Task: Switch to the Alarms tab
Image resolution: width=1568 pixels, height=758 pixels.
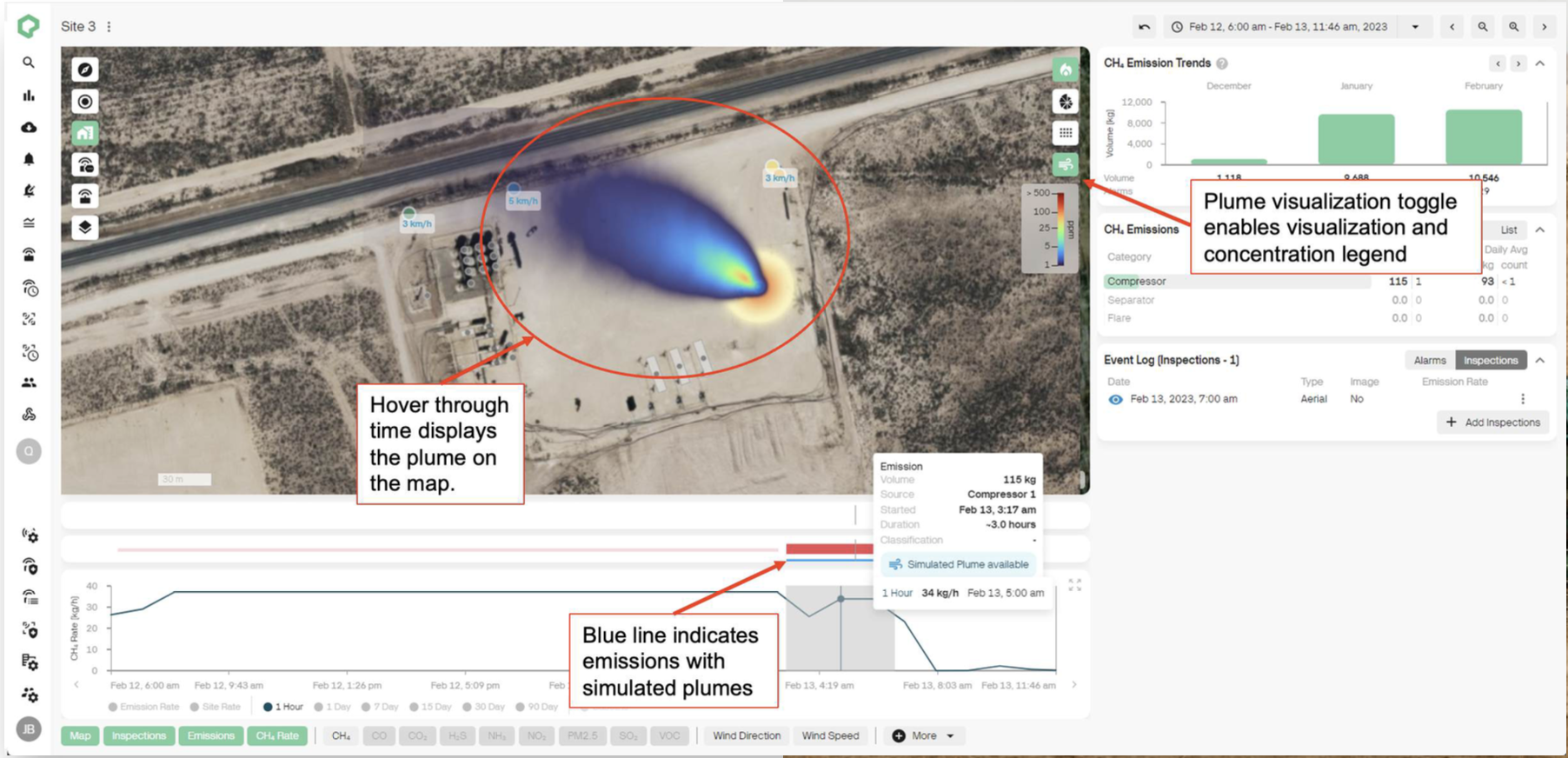Action: [x=1430, y=360]
